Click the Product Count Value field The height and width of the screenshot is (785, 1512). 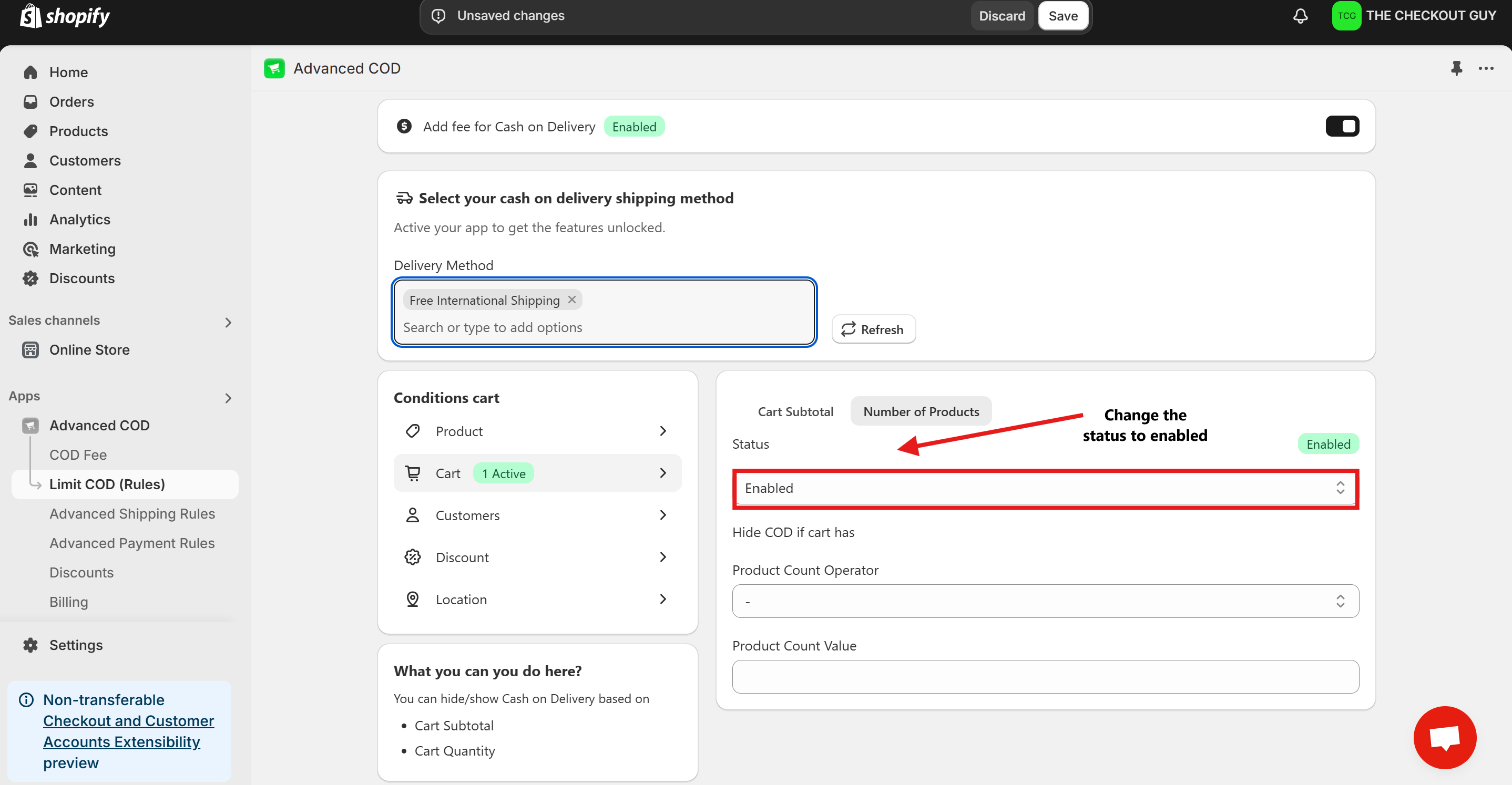[1045, 676]
